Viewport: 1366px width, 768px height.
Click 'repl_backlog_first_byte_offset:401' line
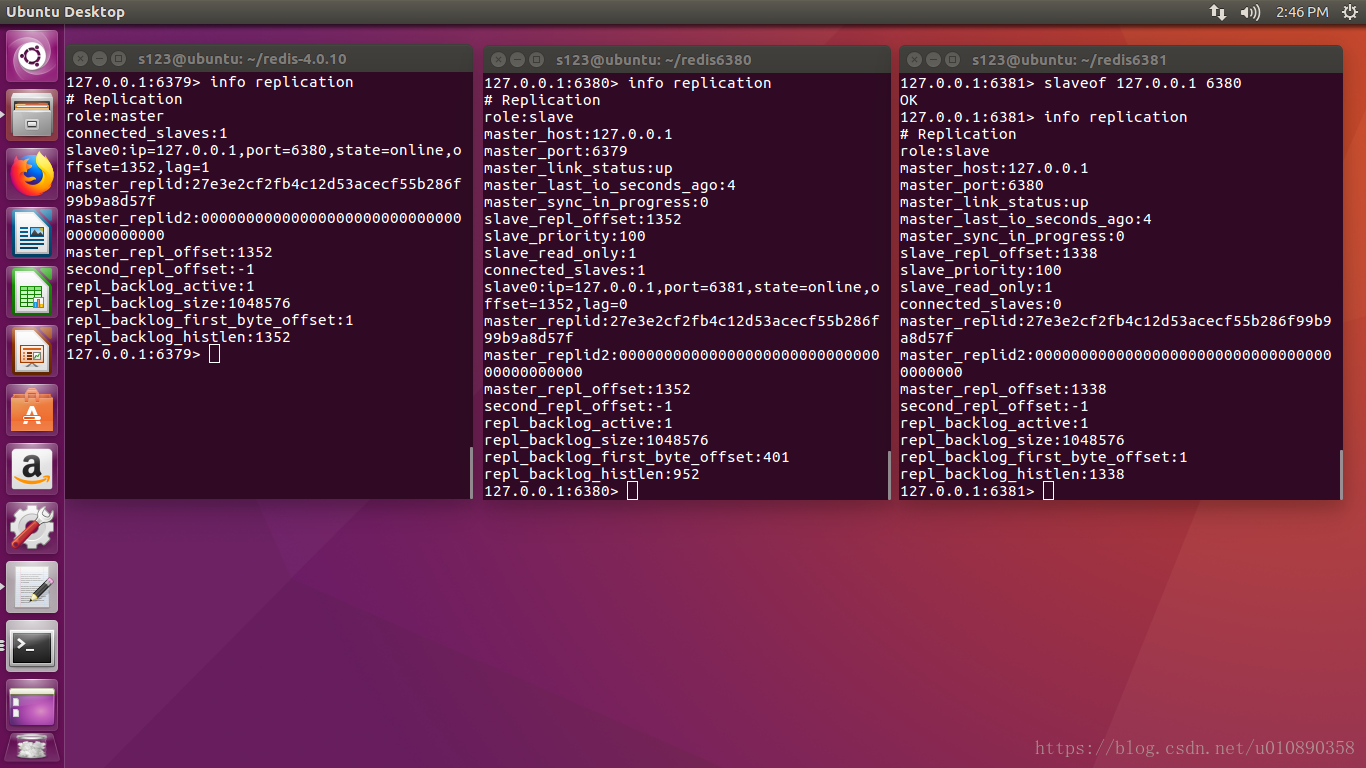[x=637, y=457]
